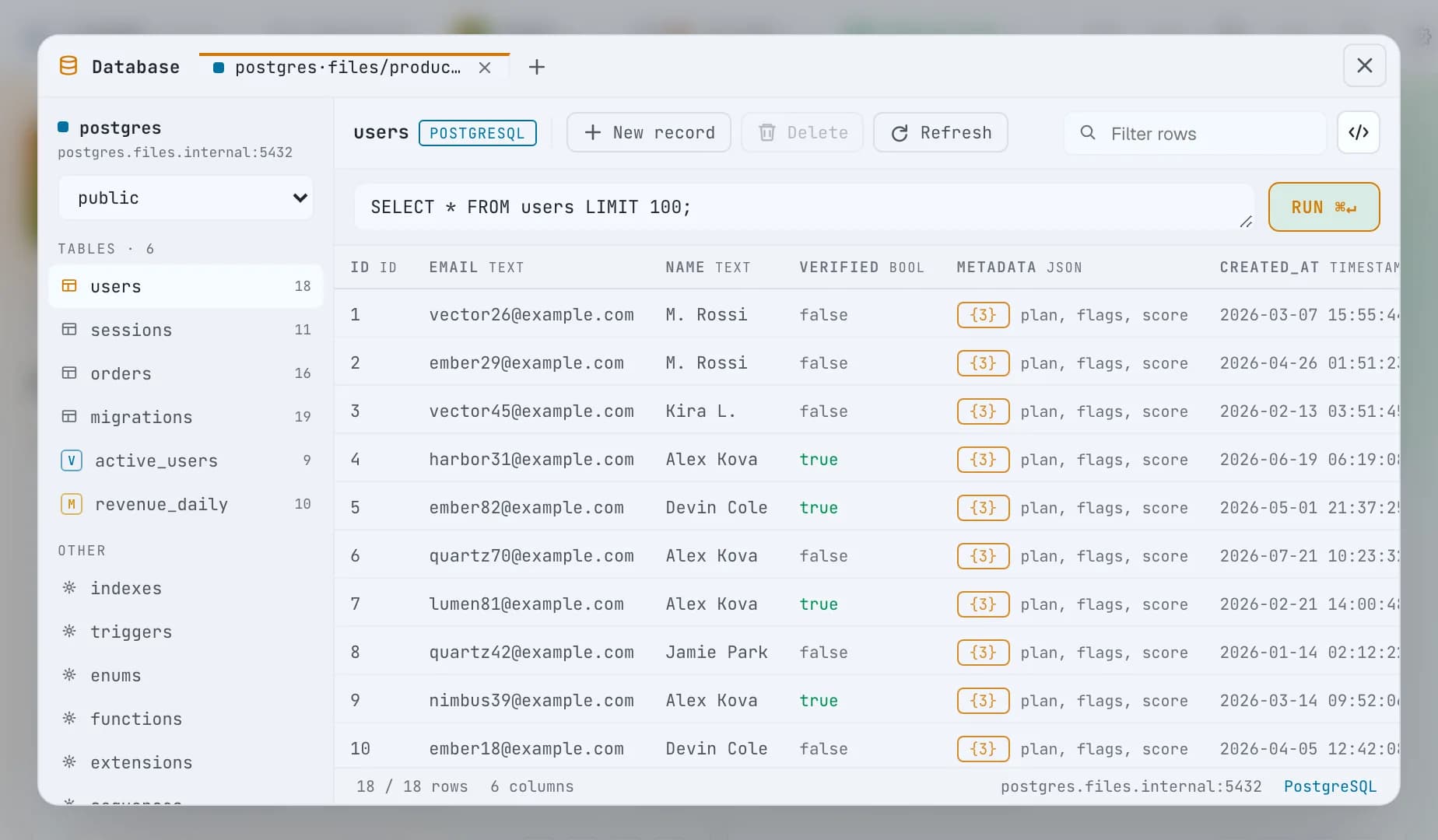Click the POSTGRESQL badge next to users

[478, 133]
